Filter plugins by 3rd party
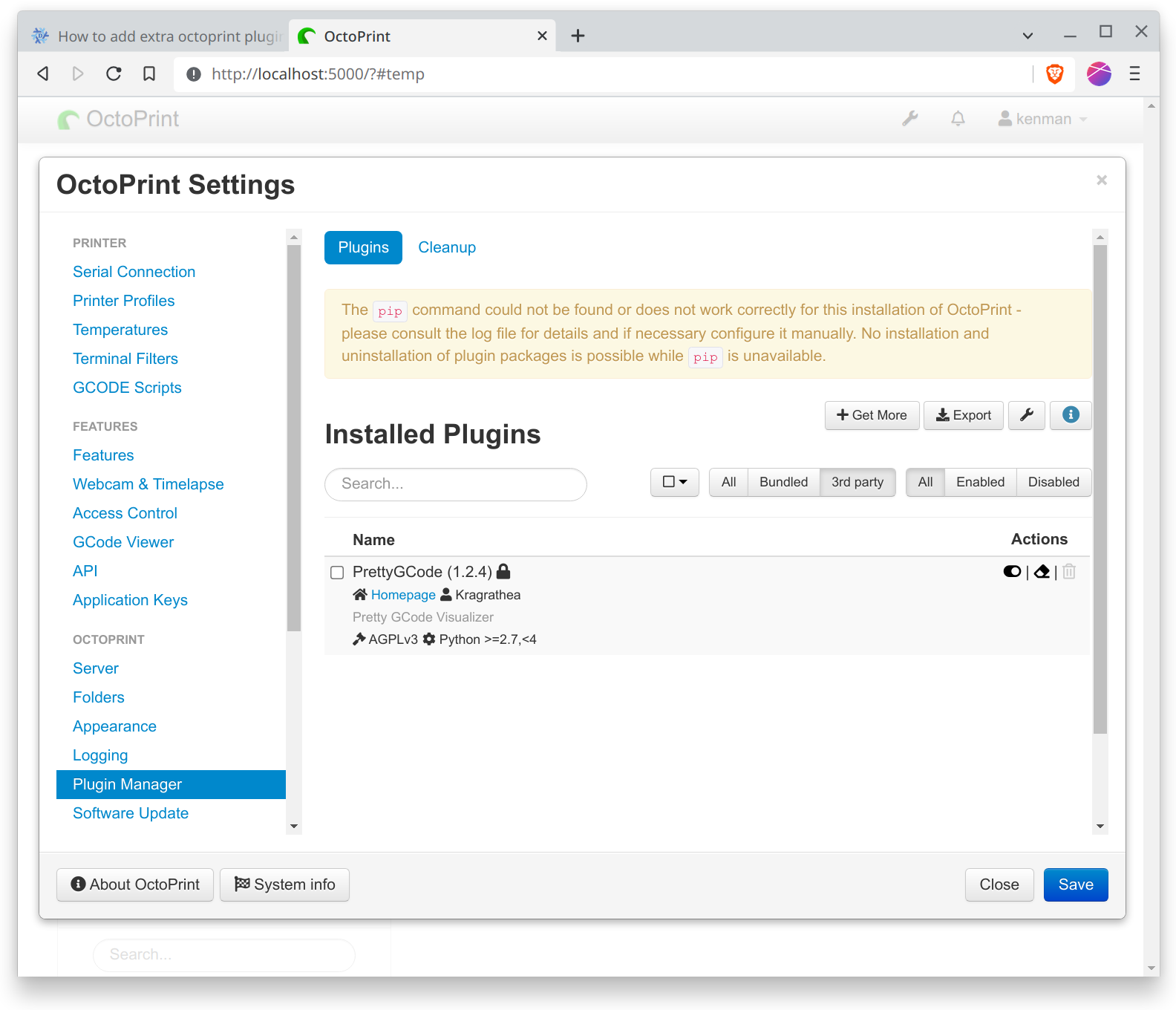1176x1010 pixels. [x=857, y=482]
